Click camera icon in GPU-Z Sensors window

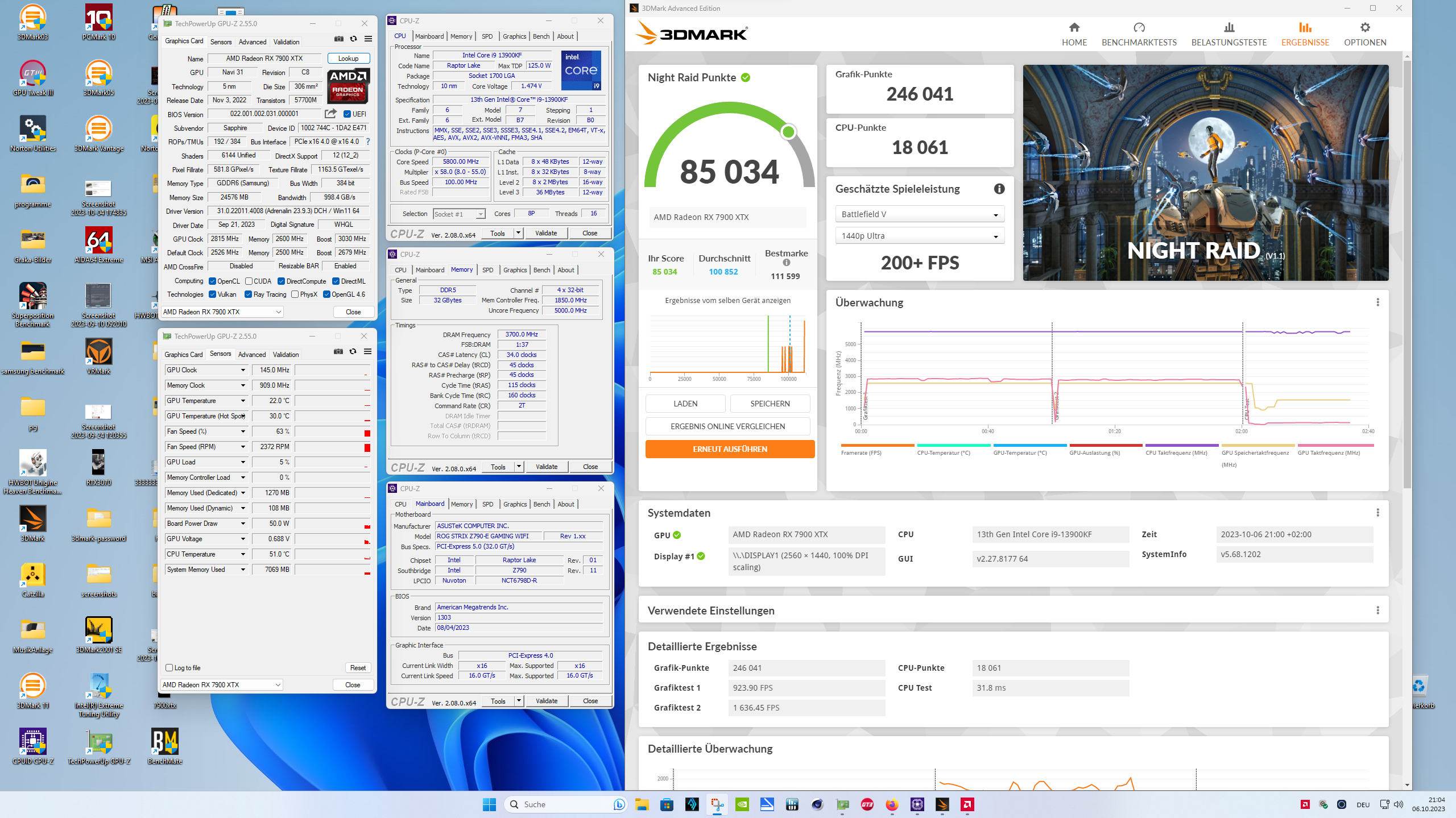click(x=338, y=352)
